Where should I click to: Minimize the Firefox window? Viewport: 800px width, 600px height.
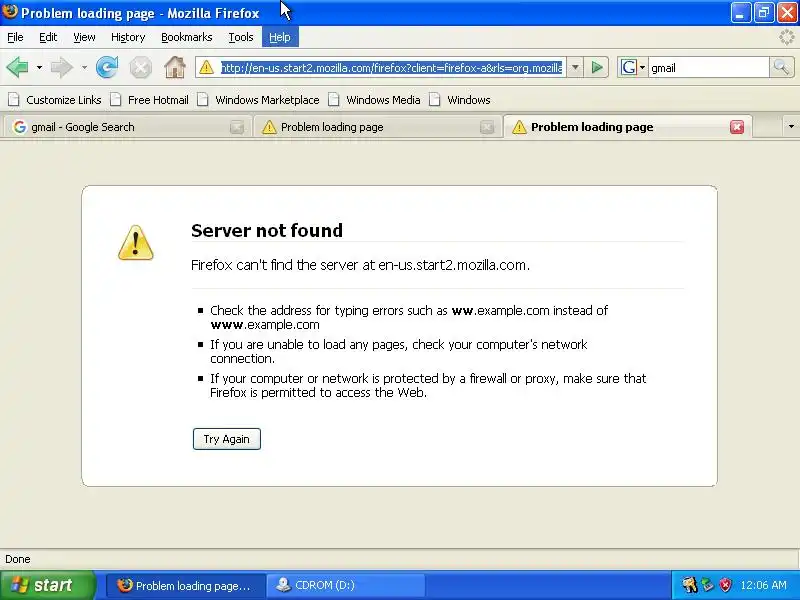coord(740,13)
